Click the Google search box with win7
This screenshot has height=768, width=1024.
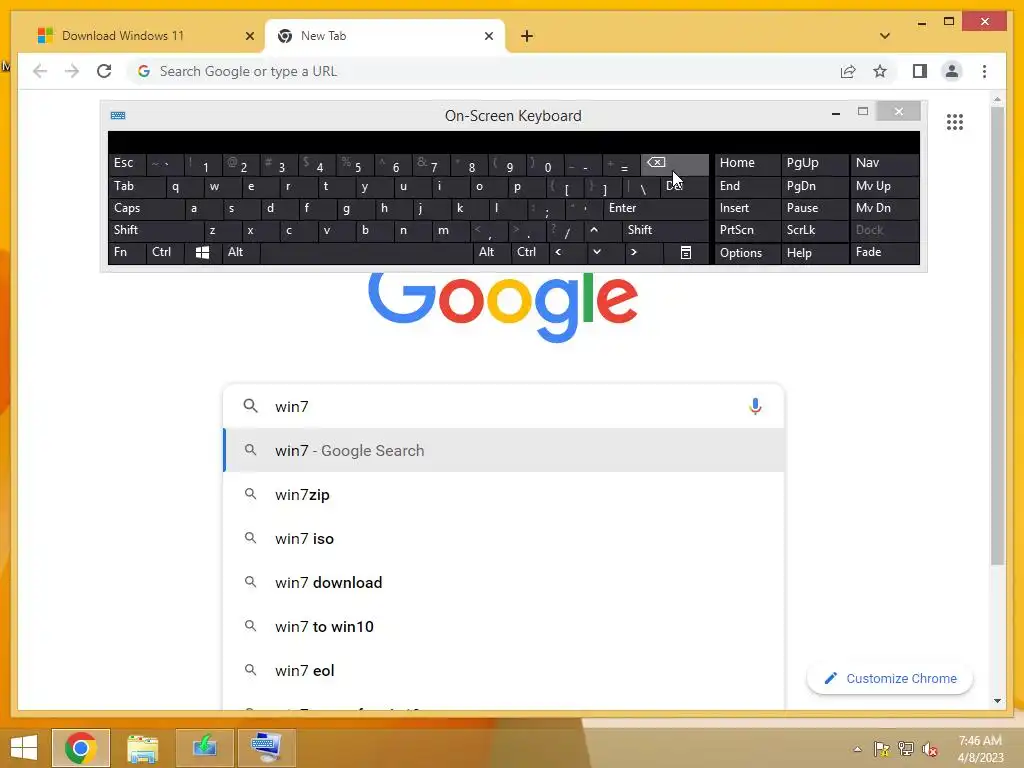504,406
